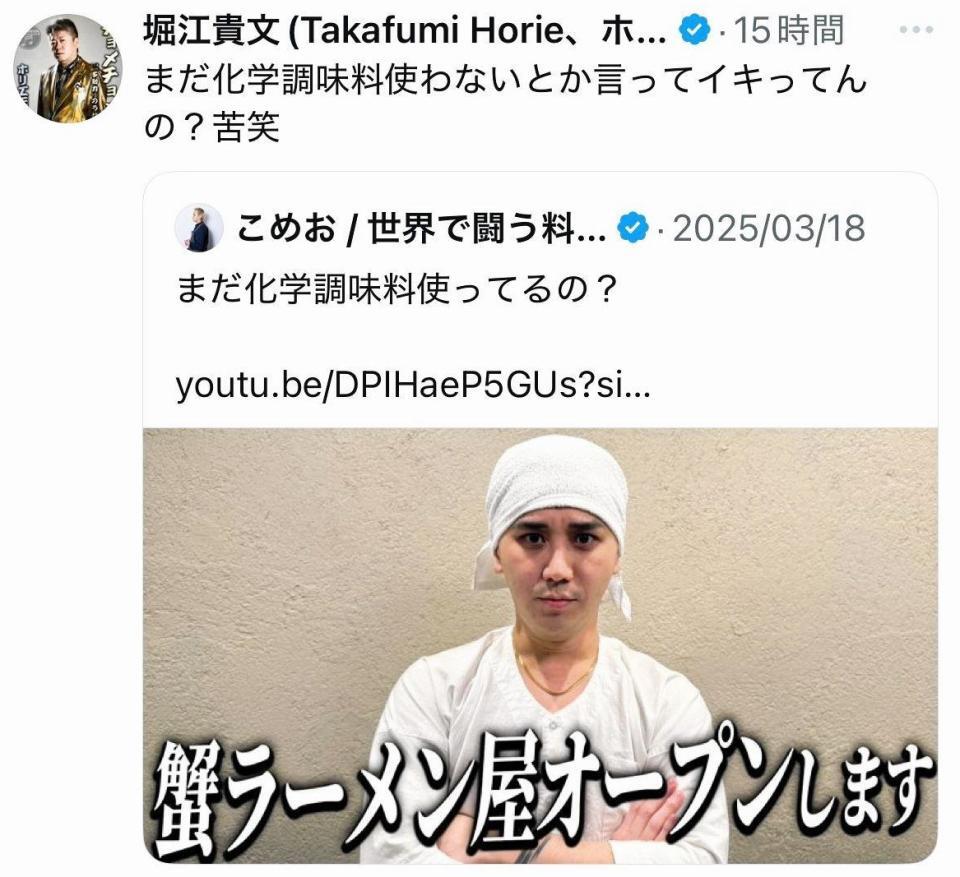Click the 苦笑 text ending the tweet
Image resolution: width=960 pixels, height=877 pixels.
246,128
